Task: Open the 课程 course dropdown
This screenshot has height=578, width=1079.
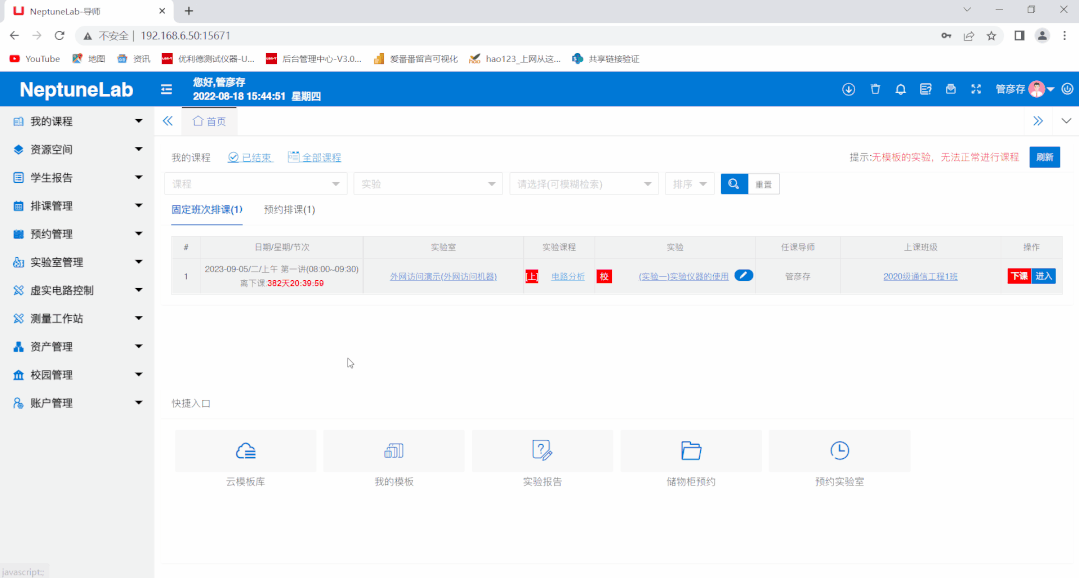Action: click(256, 184)
